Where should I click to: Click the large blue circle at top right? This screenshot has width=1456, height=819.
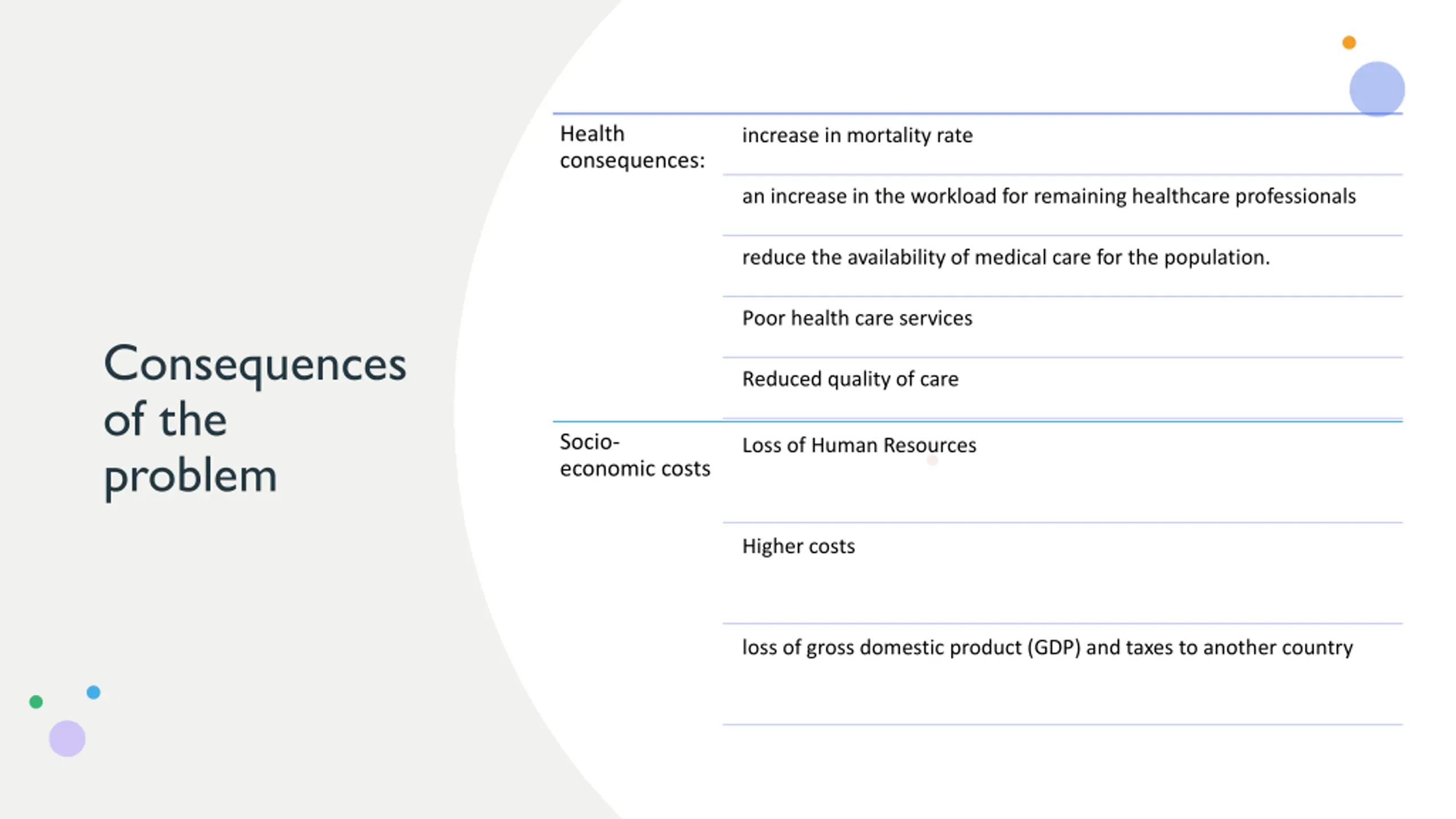[x=1377, y=89]
